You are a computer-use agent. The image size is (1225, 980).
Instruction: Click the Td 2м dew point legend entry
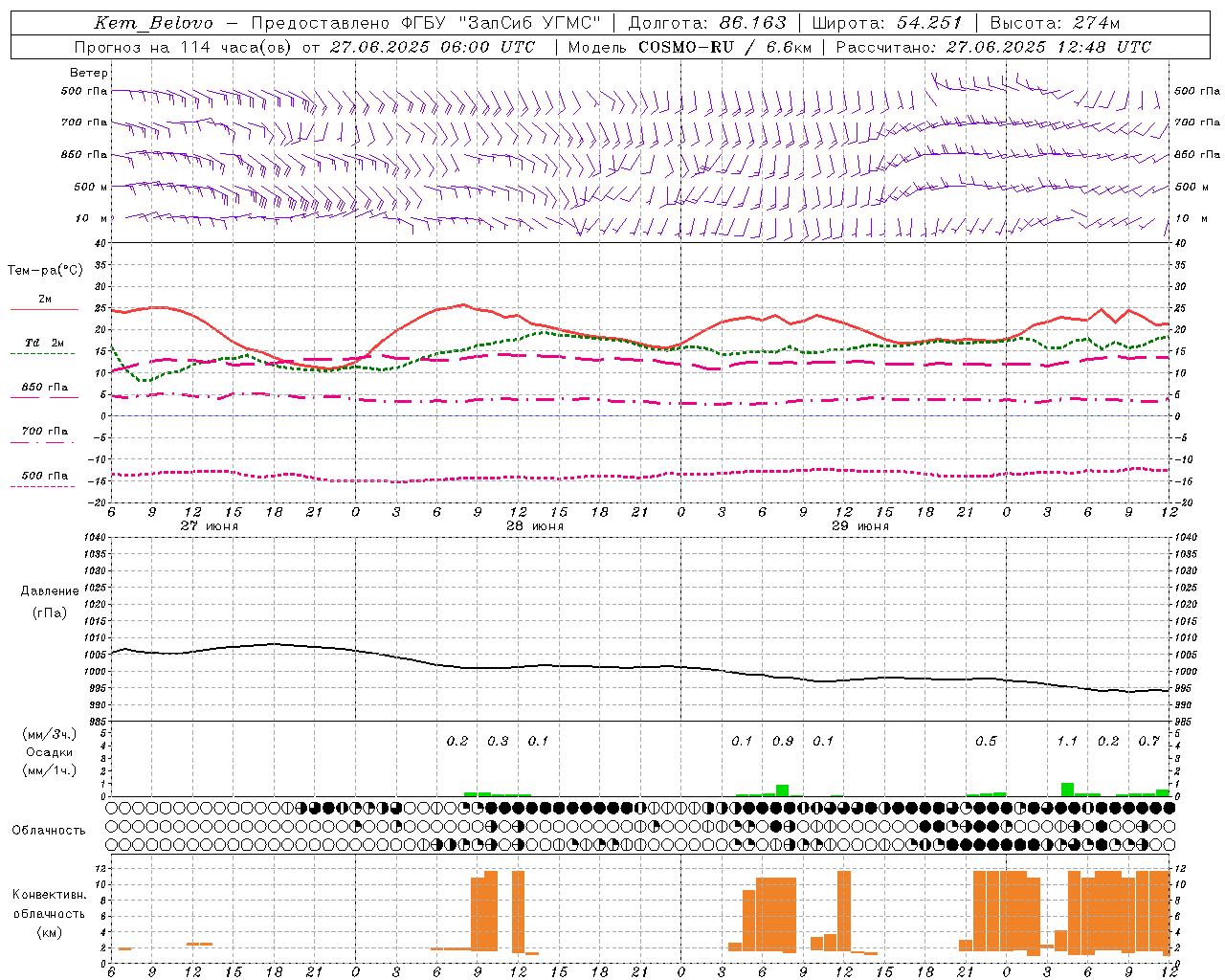(45, 343)
